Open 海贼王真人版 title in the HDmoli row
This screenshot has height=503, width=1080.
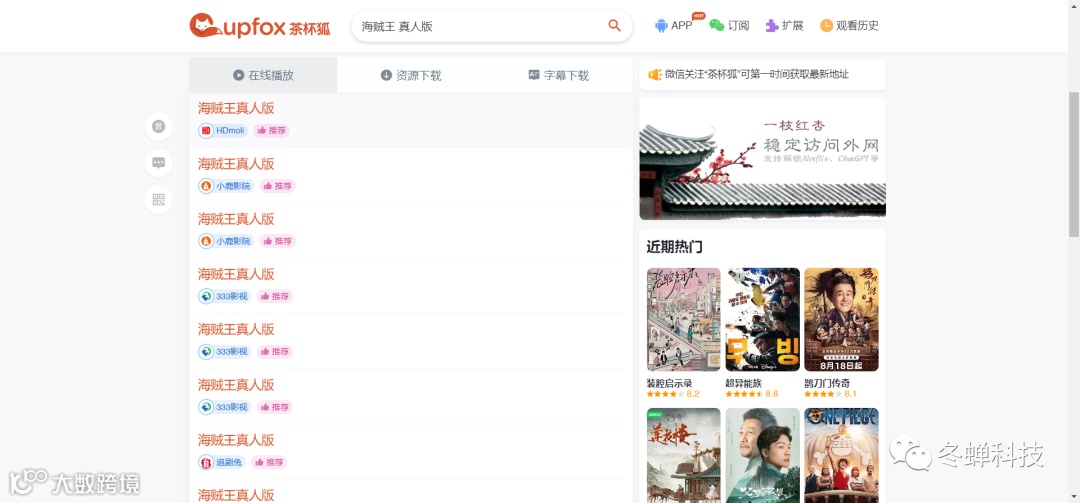(236, 108)
